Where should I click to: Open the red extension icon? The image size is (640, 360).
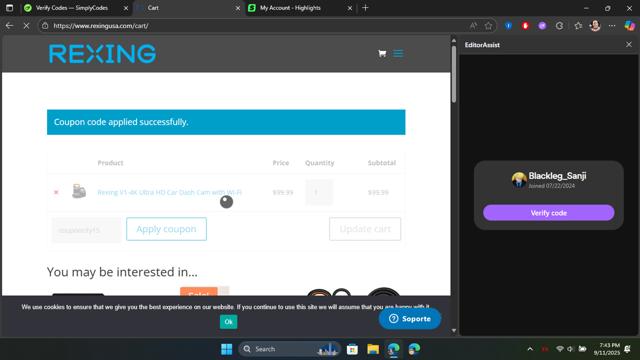click(525, 26)
